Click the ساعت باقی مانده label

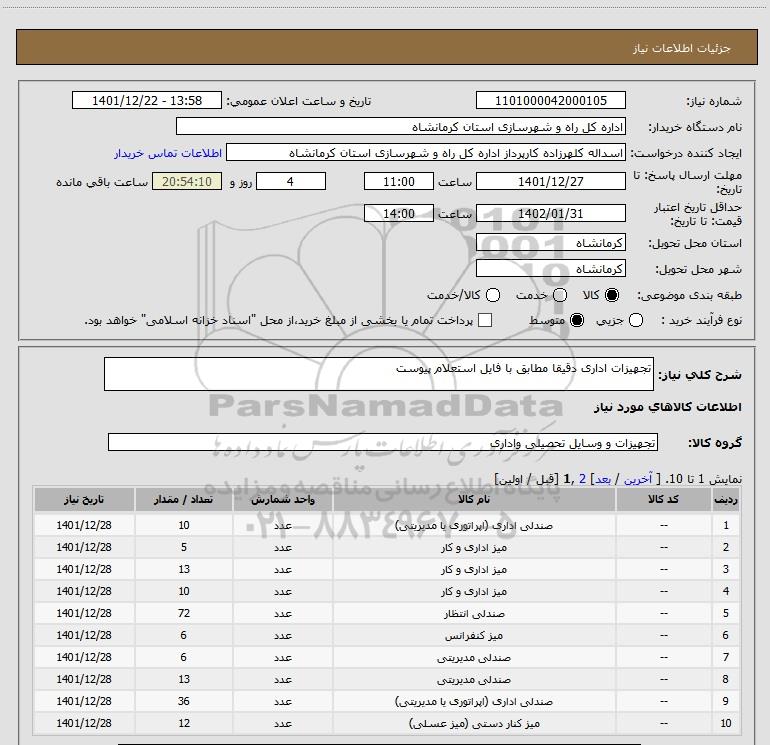coord(102,182)
